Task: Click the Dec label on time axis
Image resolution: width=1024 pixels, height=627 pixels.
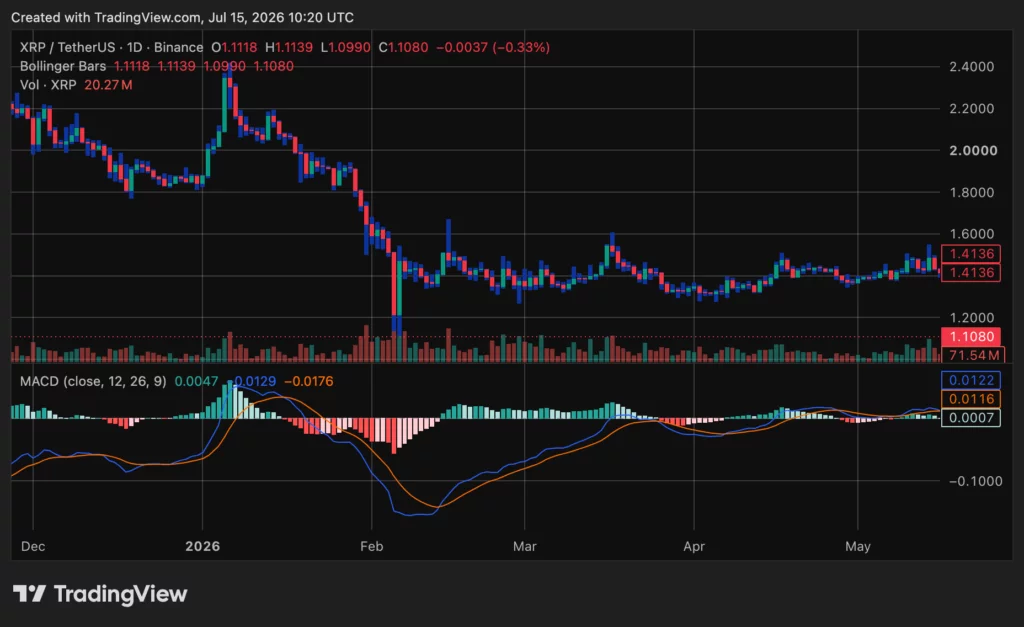Action: [x=33, y=546]
